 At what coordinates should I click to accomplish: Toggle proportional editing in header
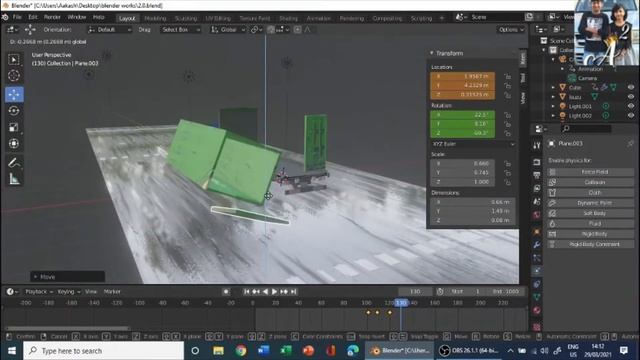[298, 29]
